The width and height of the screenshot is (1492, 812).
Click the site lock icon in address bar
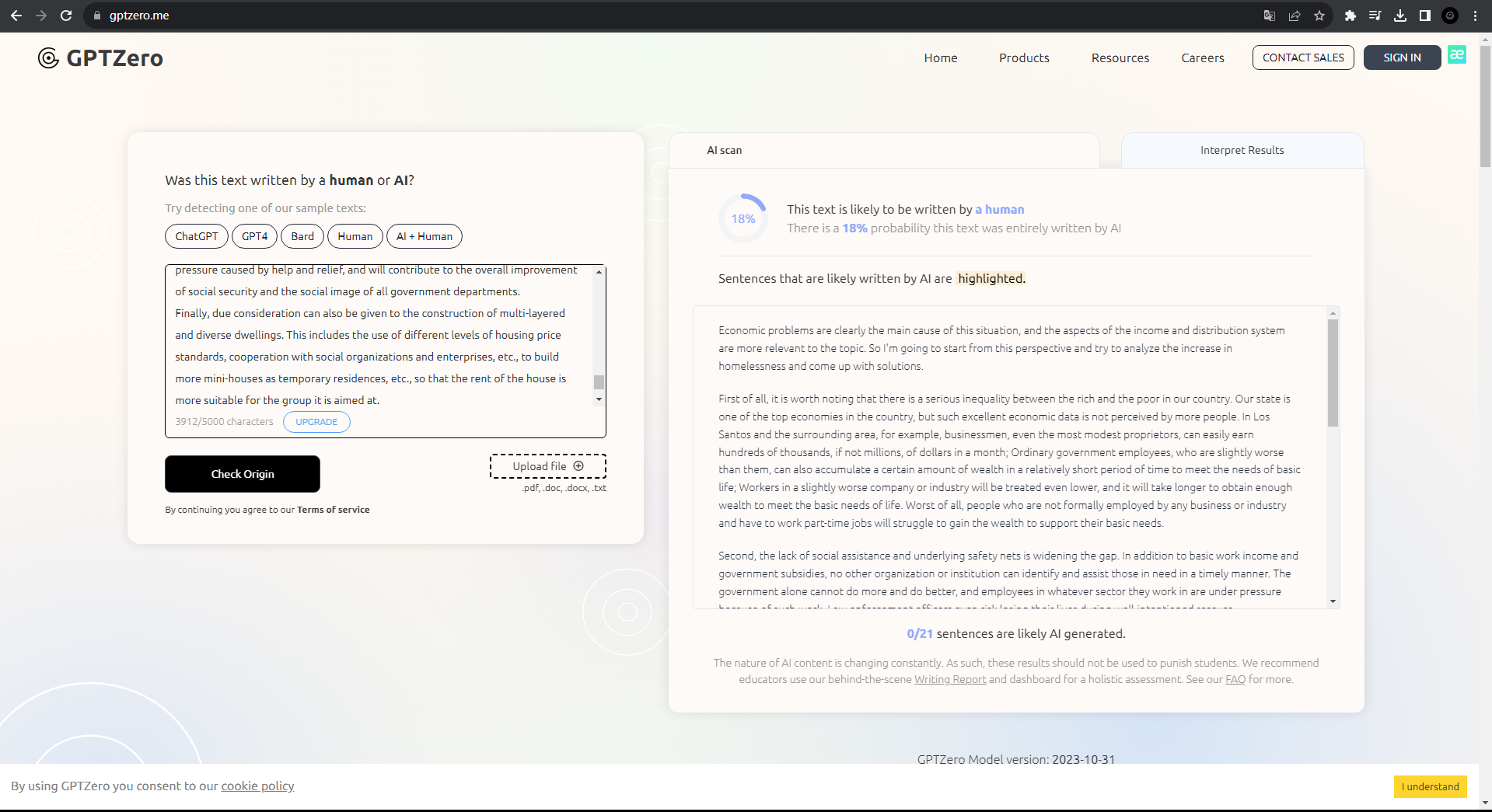tap(97, 16)
